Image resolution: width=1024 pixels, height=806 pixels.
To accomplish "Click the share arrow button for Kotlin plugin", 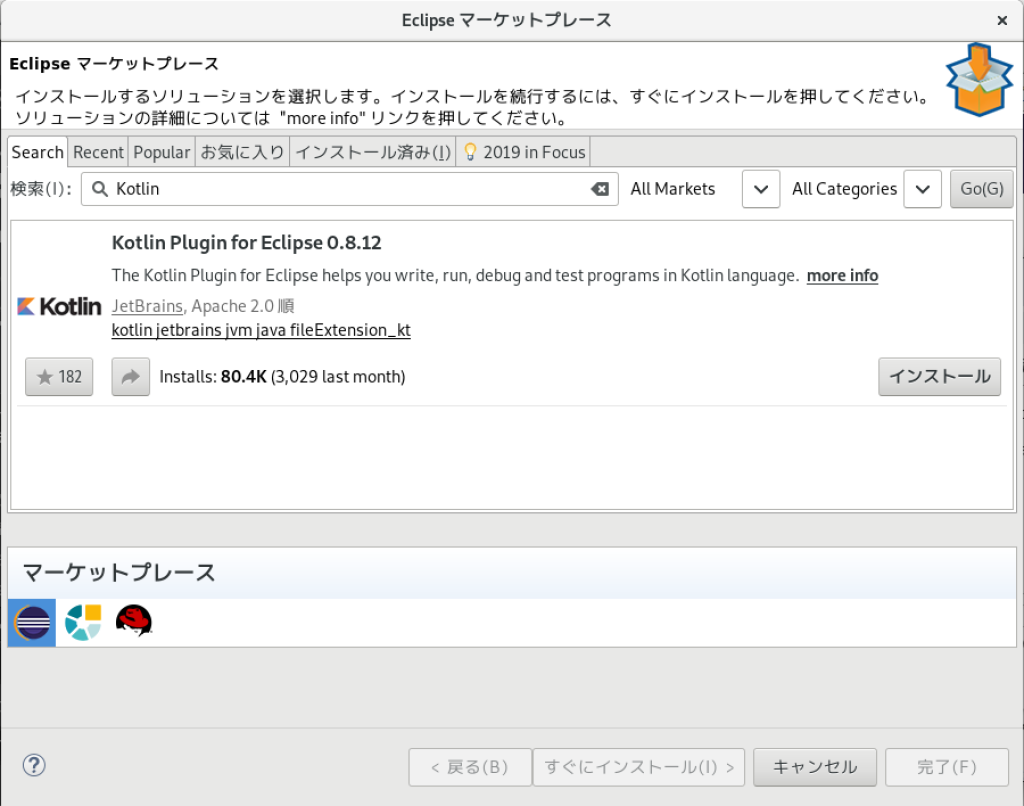I will (x=131, y=377).
